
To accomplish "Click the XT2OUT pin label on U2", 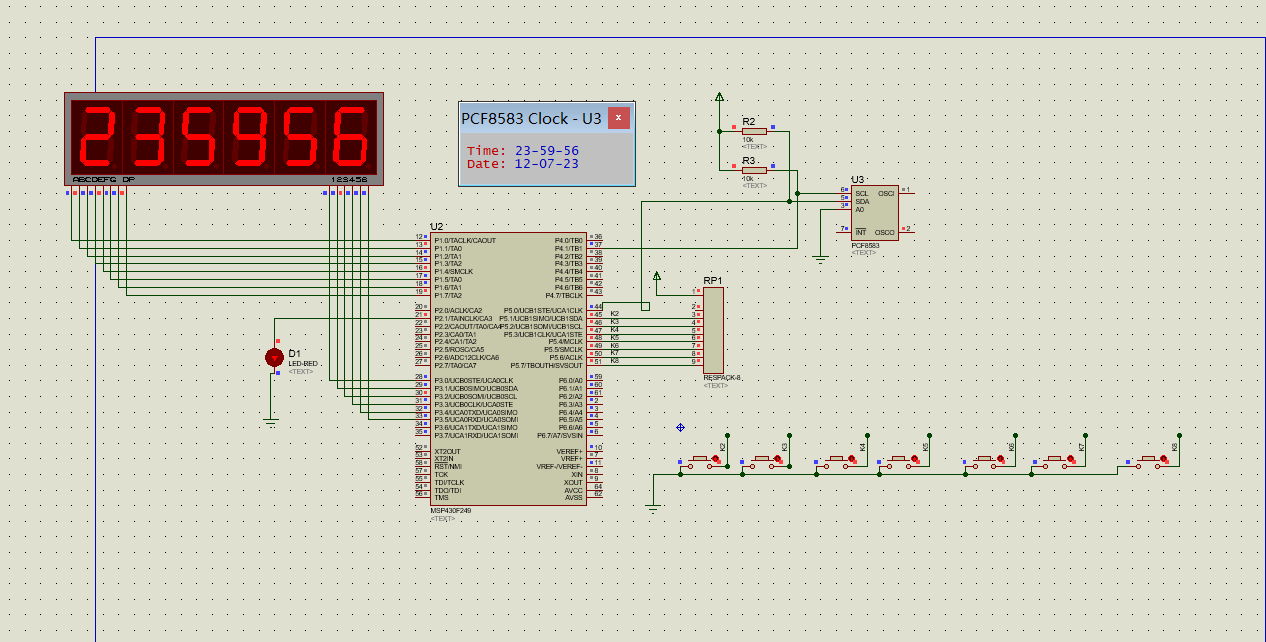I will 446,451.
